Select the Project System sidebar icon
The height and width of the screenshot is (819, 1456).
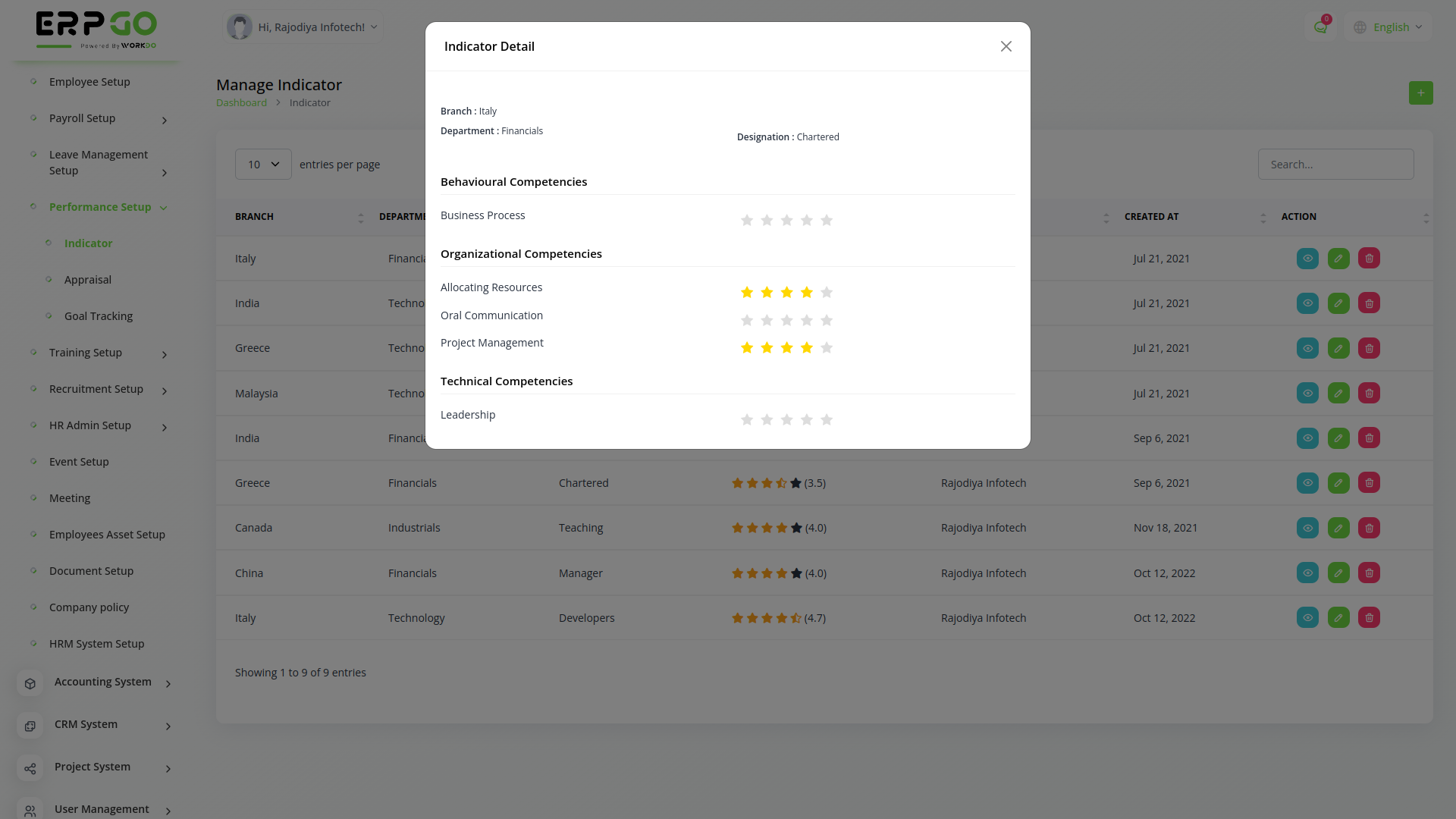[x=30, y=768]
